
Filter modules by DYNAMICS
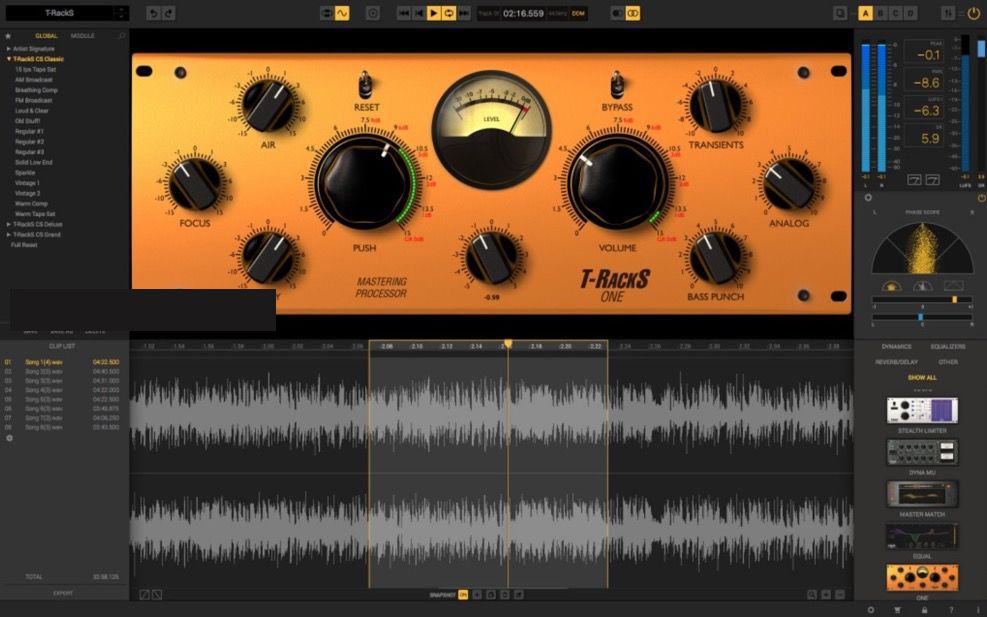pos(896,347)
